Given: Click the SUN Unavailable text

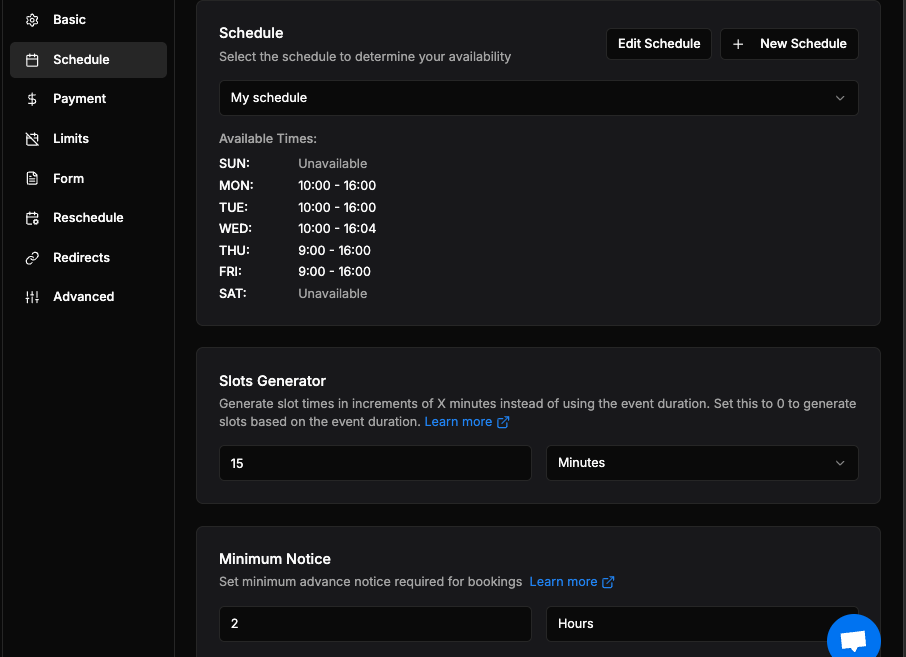Looking at the screenshot, I should pos(332,164).
